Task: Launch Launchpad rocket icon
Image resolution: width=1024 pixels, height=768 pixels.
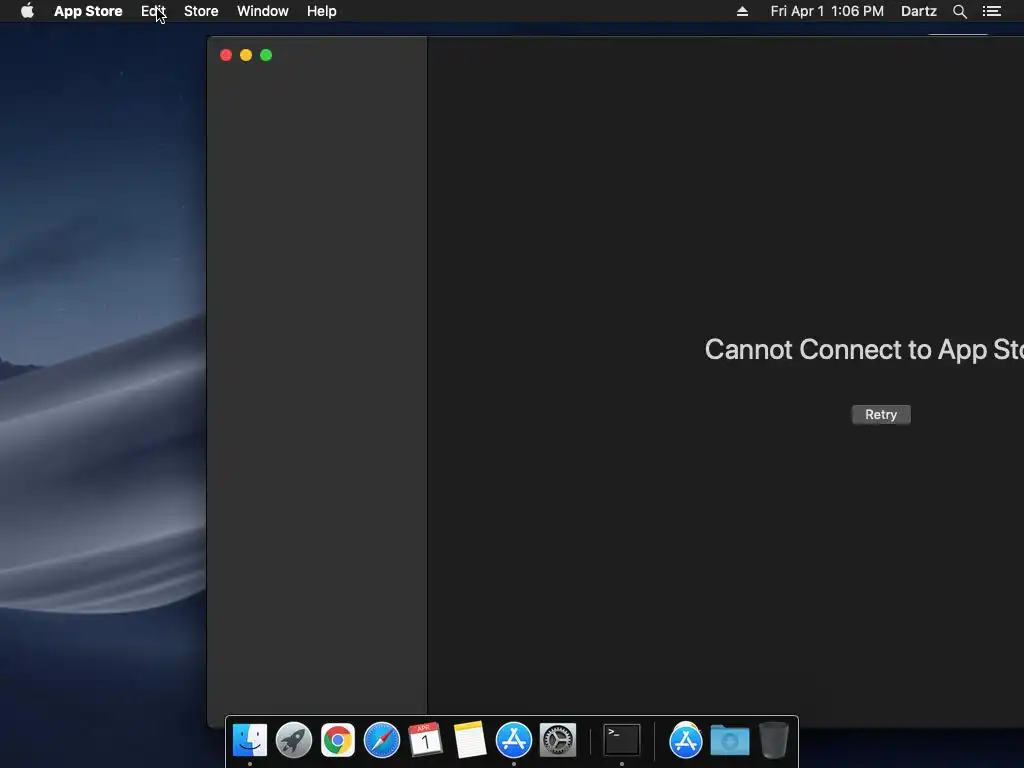Action: (x=294, y=740)
